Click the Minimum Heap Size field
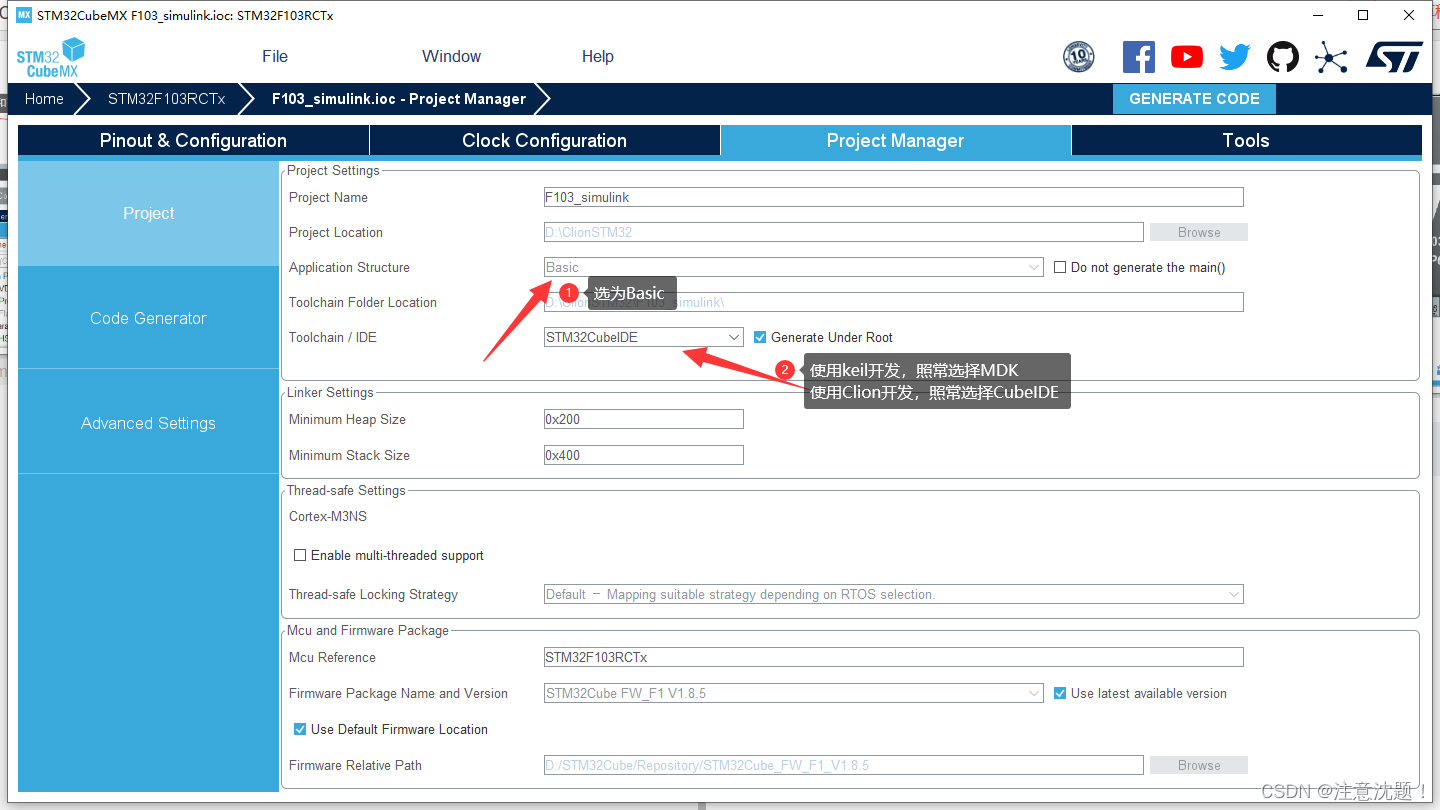Screen dimensions: 1440x810 pyautogui.click(x=644, y=419)
